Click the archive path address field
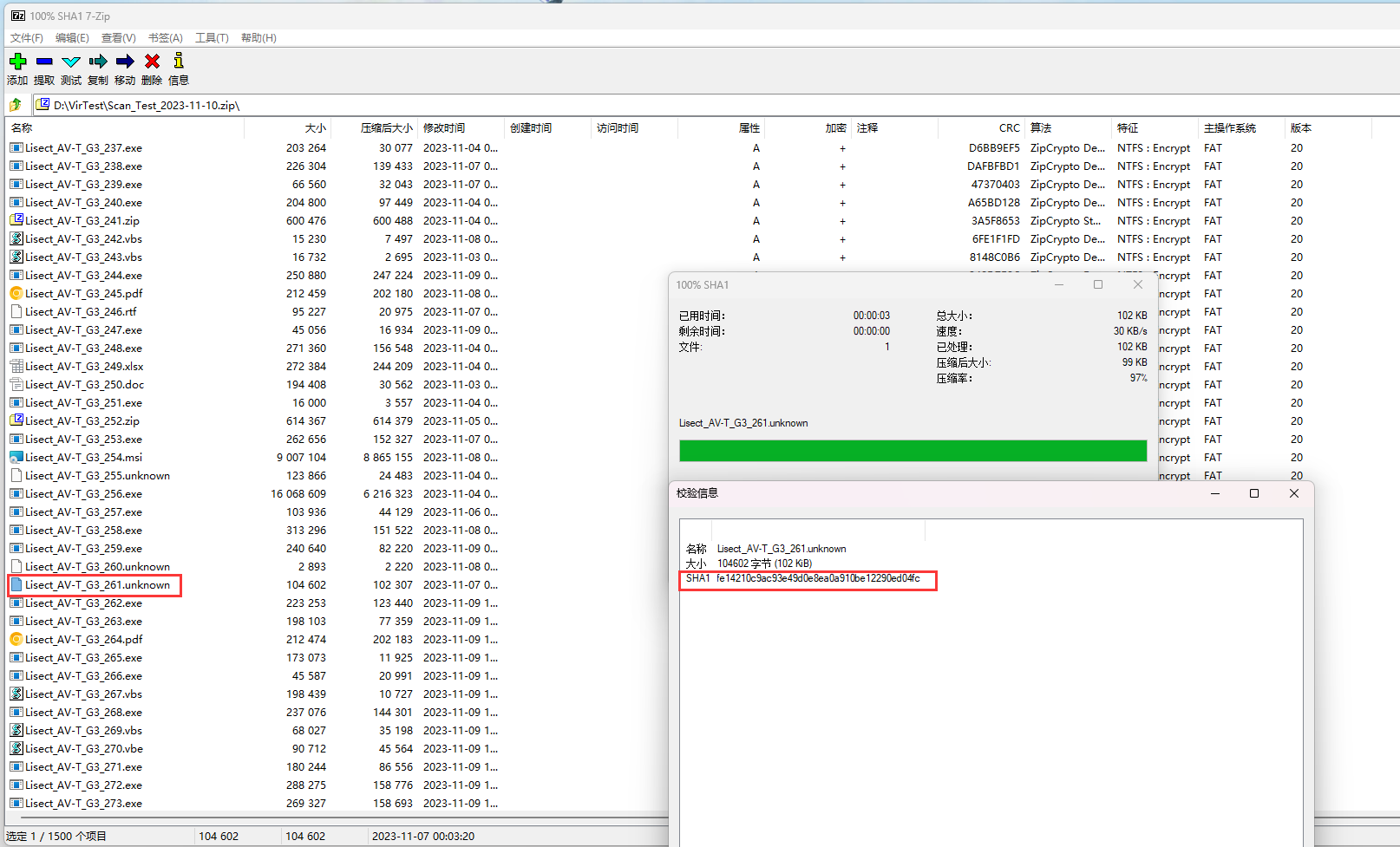The height and width of the screenshot is (847, 1400). 716,105
